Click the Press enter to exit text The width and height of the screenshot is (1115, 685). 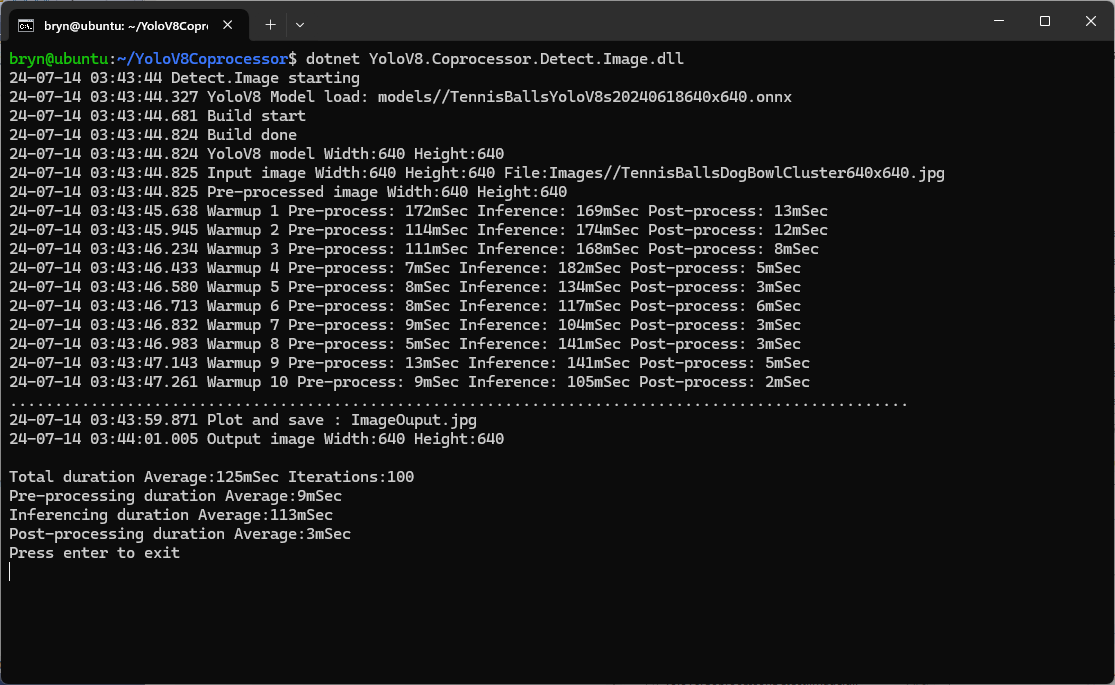(95, 553)
